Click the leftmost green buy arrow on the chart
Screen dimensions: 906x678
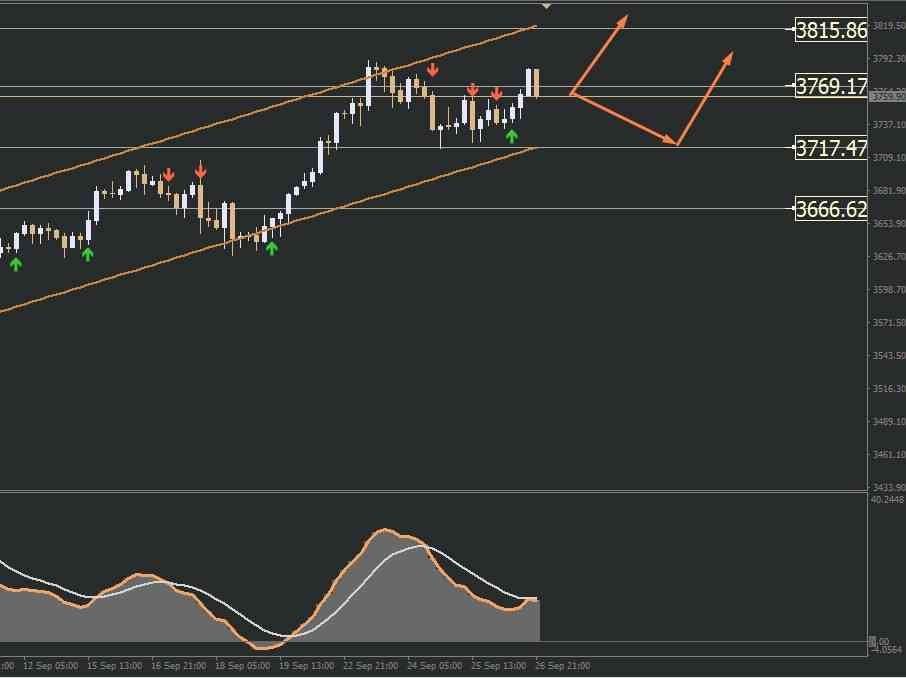(16, 264)
